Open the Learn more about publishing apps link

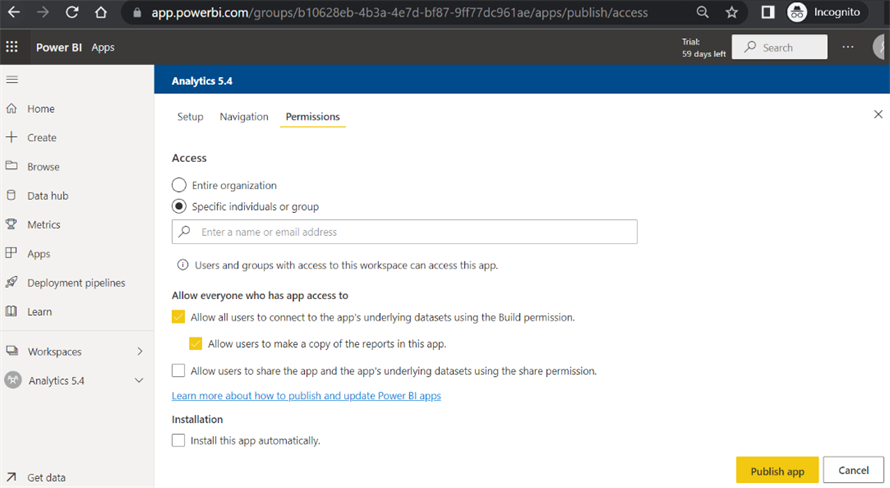click(x=307, y=396)
